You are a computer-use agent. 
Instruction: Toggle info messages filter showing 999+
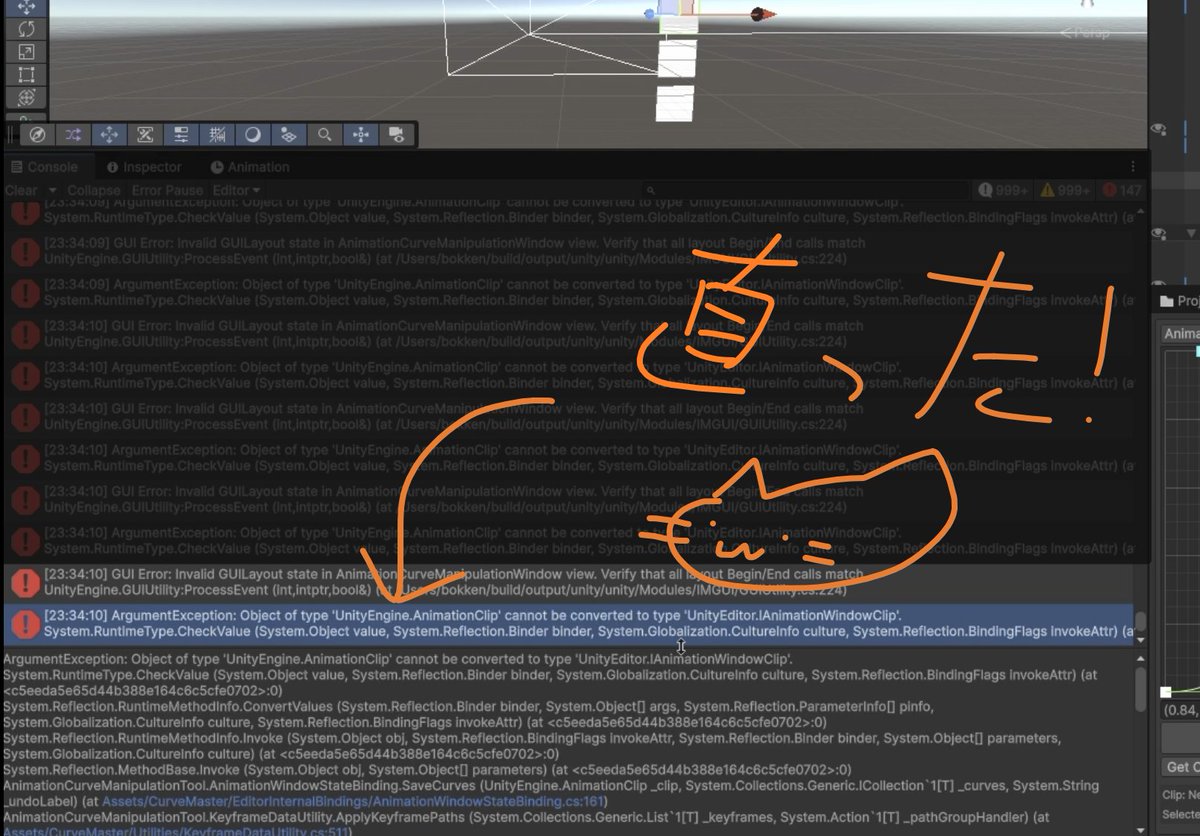pyautogui.click(x=1003, y=190)
